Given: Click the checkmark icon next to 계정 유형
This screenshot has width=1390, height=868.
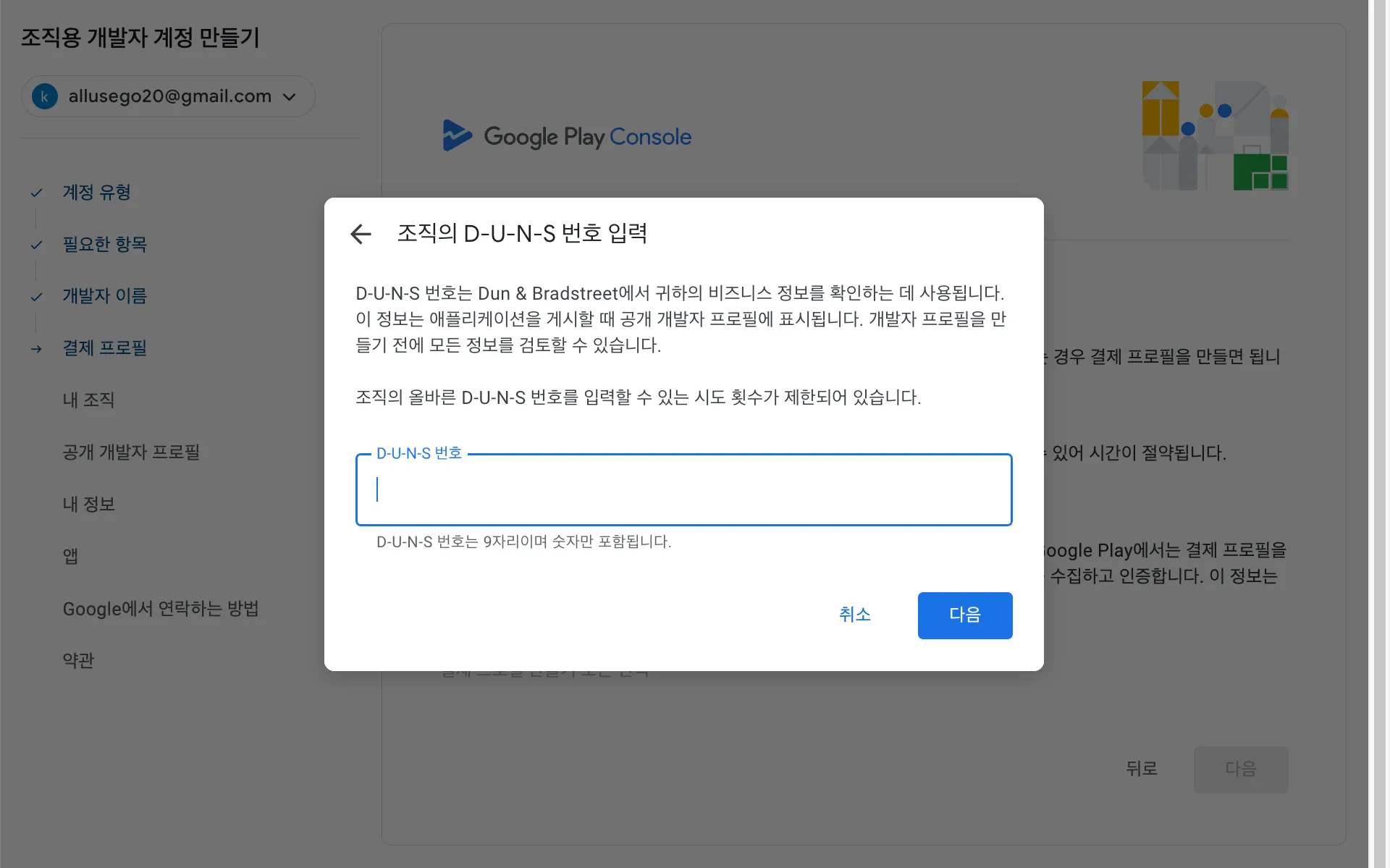Looking at the screenshot, I should coord(36,193).
